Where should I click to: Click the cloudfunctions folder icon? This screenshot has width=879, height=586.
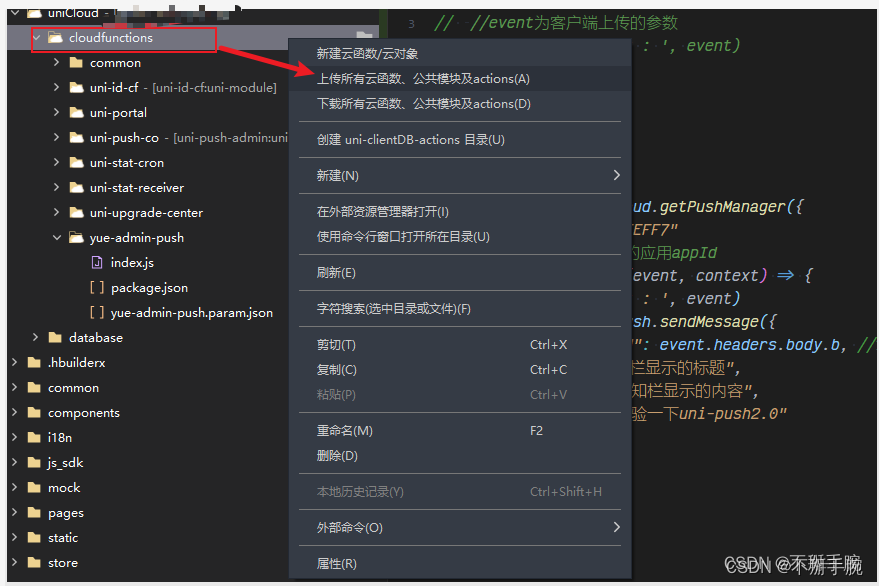[x=55, y=38]
